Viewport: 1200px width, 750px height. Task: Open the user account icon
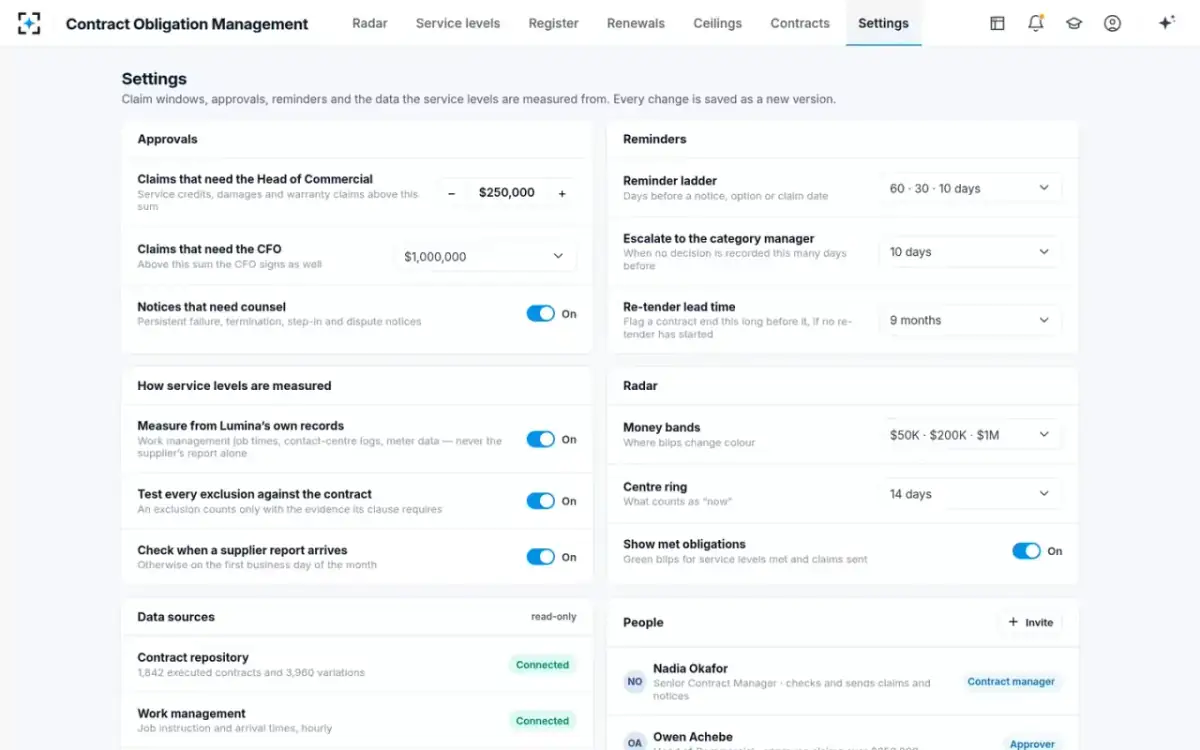click(1112, 23)
